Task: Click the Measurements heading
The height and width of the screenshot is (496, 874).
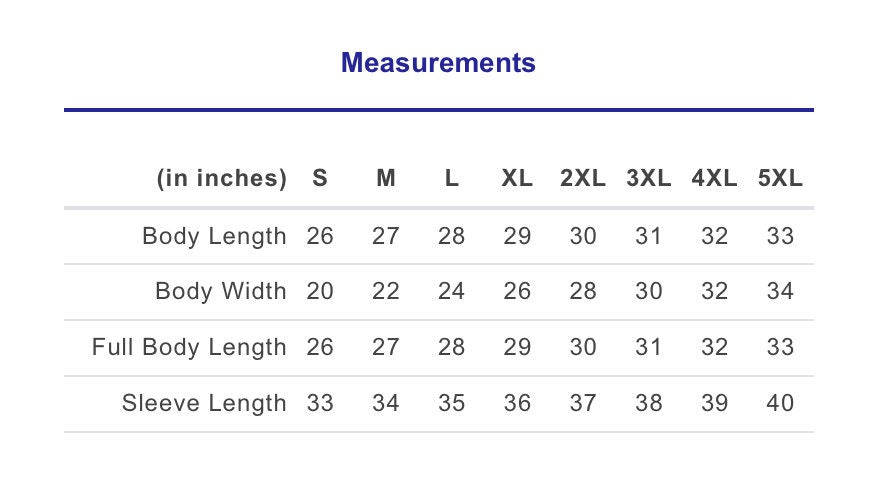Action: (x=438, y=63)
